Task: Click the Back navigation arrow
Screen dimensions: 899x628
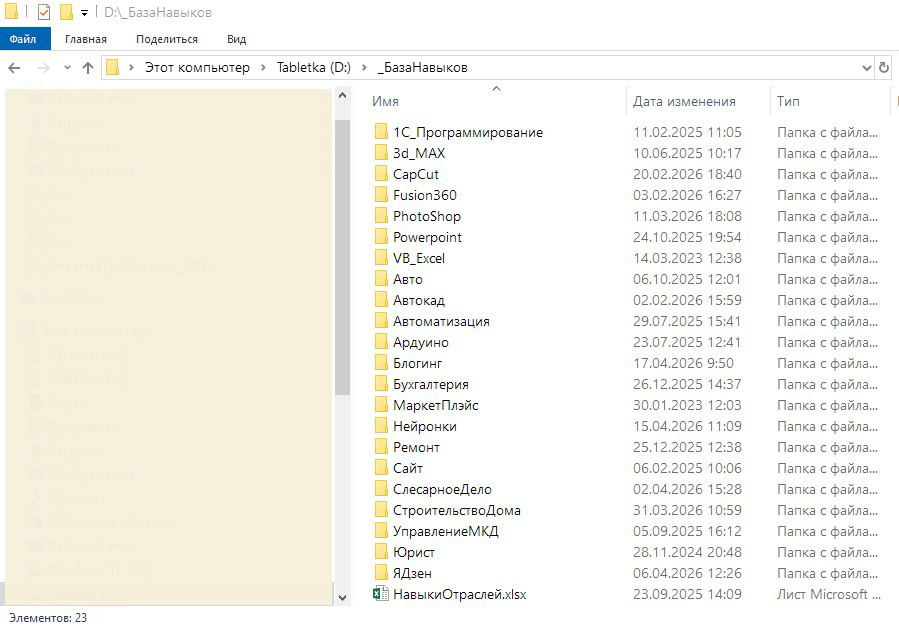Action: click(x=14, y=68)
